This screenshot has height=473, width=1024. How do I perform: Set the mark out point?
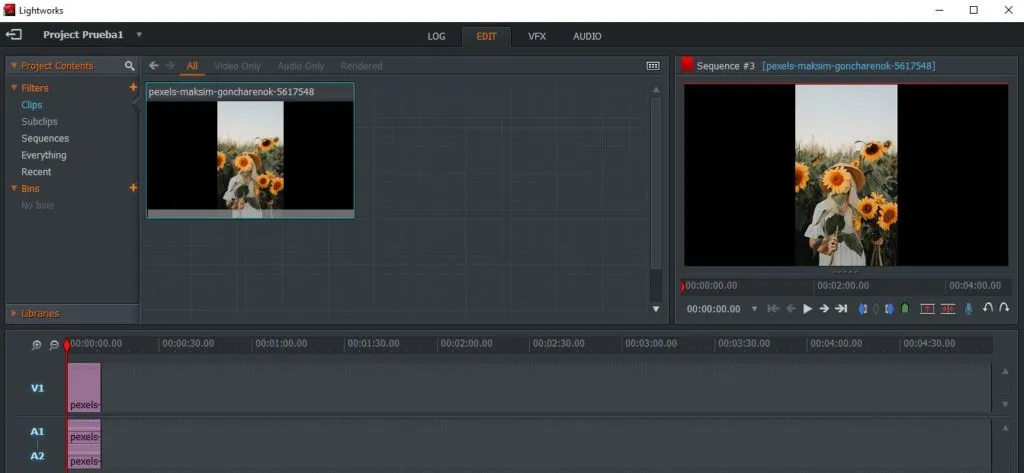tap(889, 309)
